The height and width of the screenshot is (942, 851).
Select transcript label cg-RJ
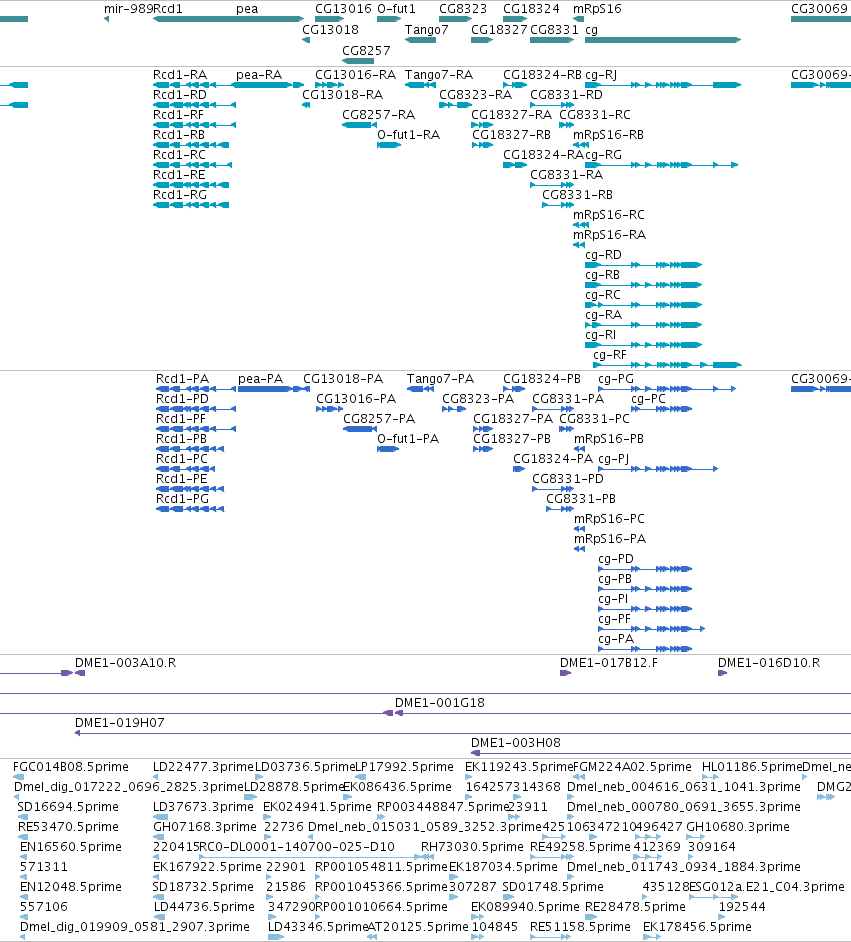[601, 75]
